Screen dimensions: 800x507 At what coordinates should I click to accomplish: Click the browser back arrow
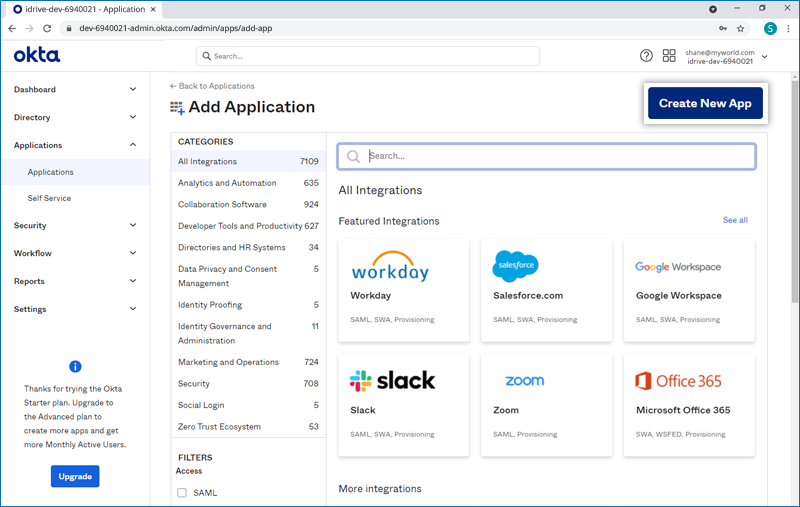pos(11,28)
